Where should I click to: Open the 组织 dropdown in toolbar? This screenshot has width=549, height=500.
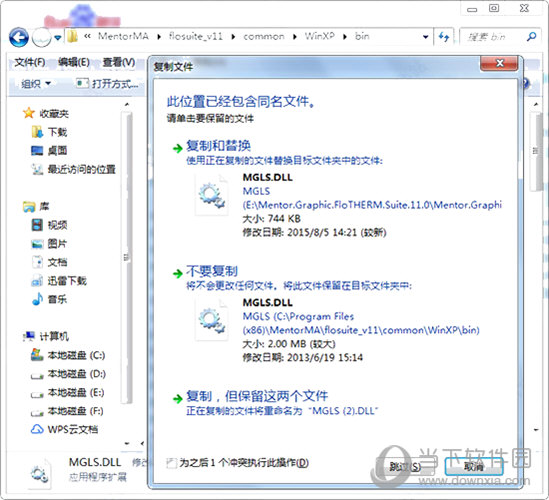point(36,84)
